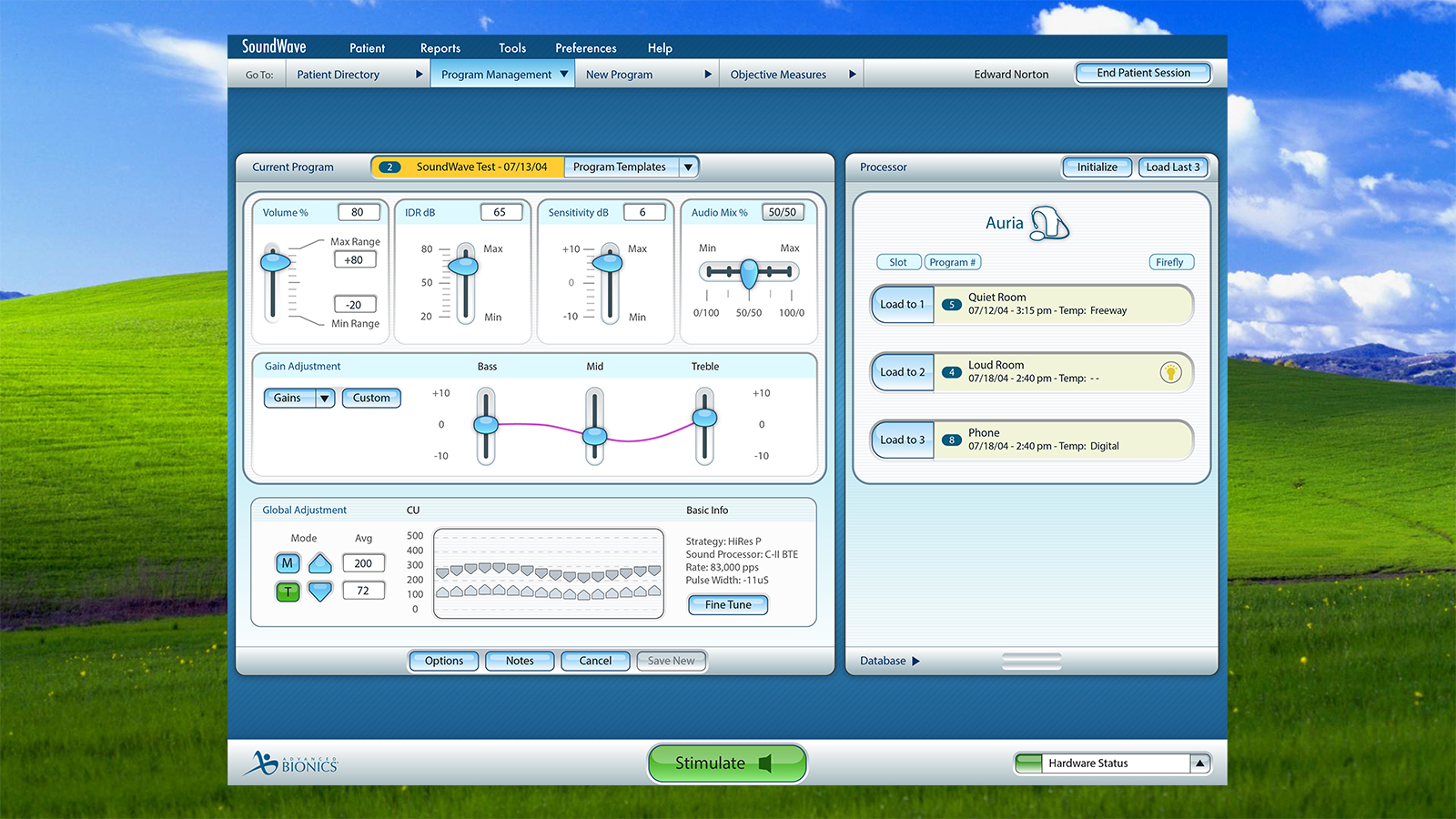Image resolution: width=1456 pixels, height=819 pixels.
Task: Open the Preferences menu
Action: (x=586, y=48)
